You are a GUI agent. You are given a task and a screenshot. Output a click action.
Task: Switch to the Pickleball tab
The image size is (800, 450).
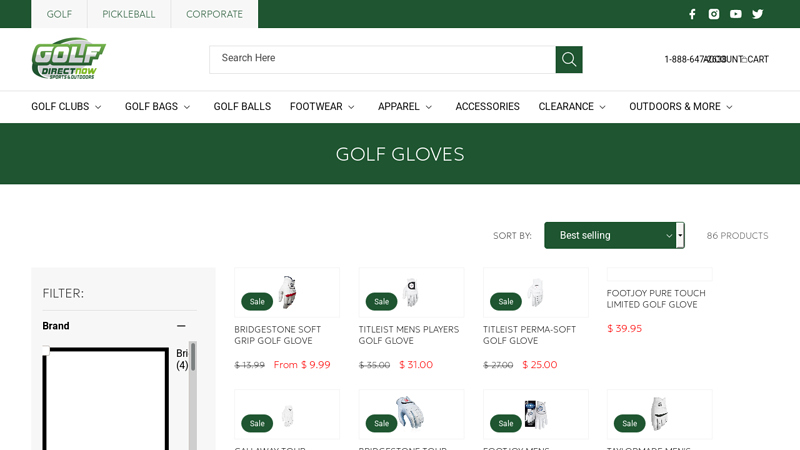(x=129, y=14)
